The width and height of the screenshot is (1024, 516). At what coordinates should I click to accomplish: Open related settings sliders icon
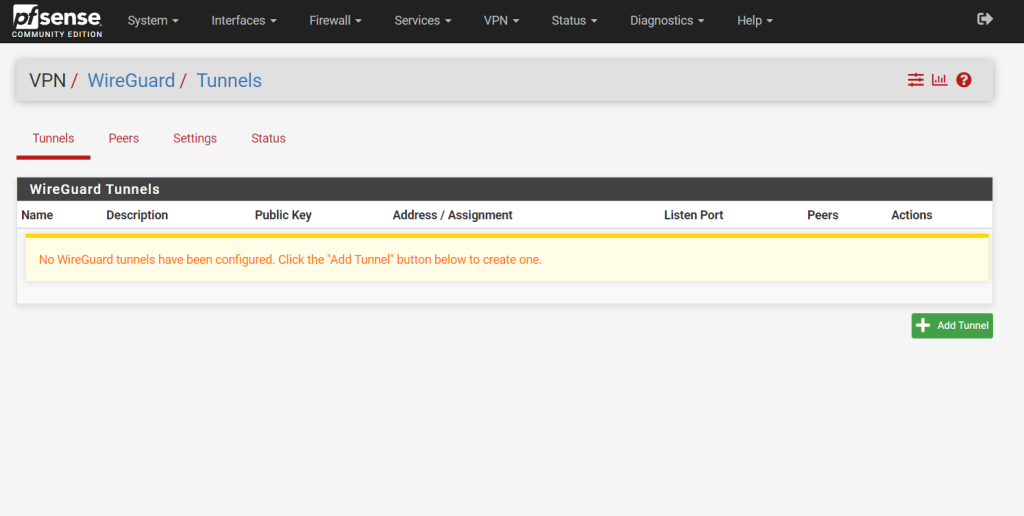click(916, 80)
